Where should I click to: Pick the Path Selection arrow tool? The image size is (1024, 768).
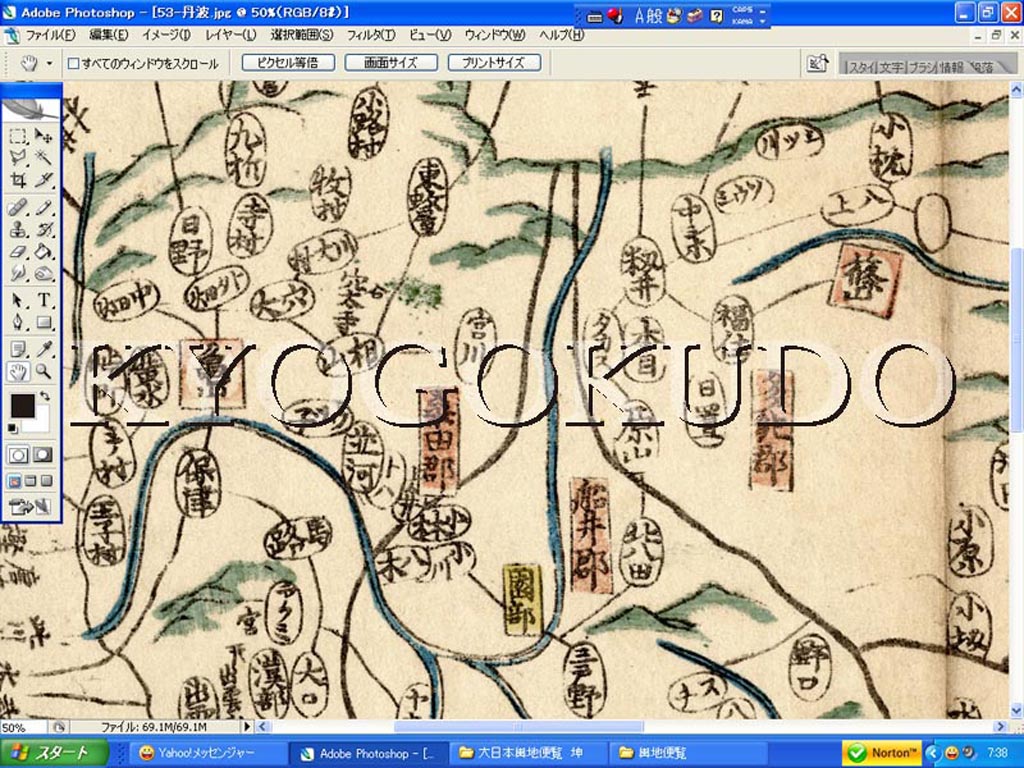coord(18,300)
